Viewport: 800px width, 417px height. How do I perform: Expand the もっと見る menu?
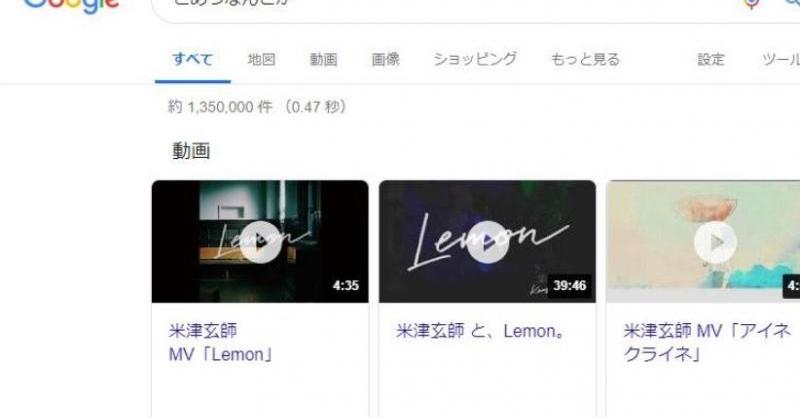tap(585, 59)
